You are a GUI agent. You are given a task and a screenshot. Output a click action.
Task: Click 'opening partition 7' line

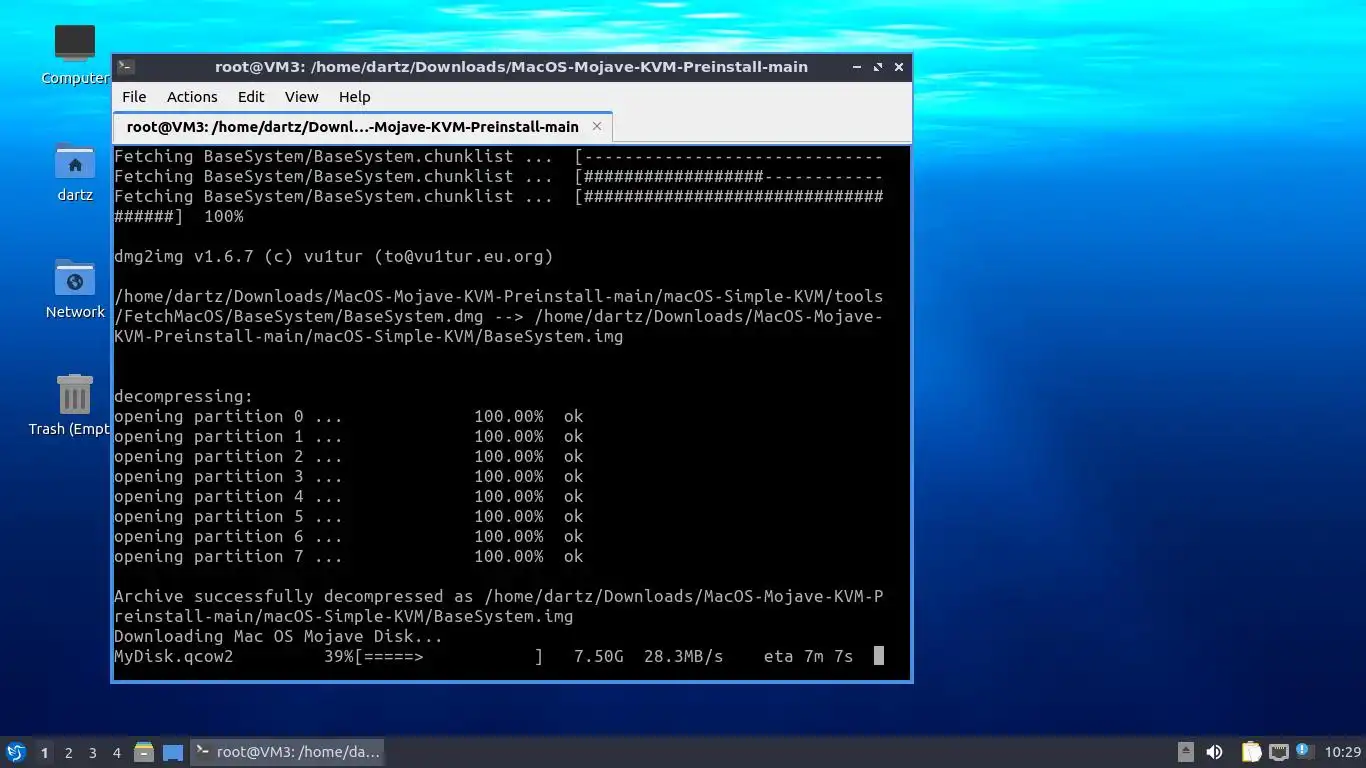348,557
